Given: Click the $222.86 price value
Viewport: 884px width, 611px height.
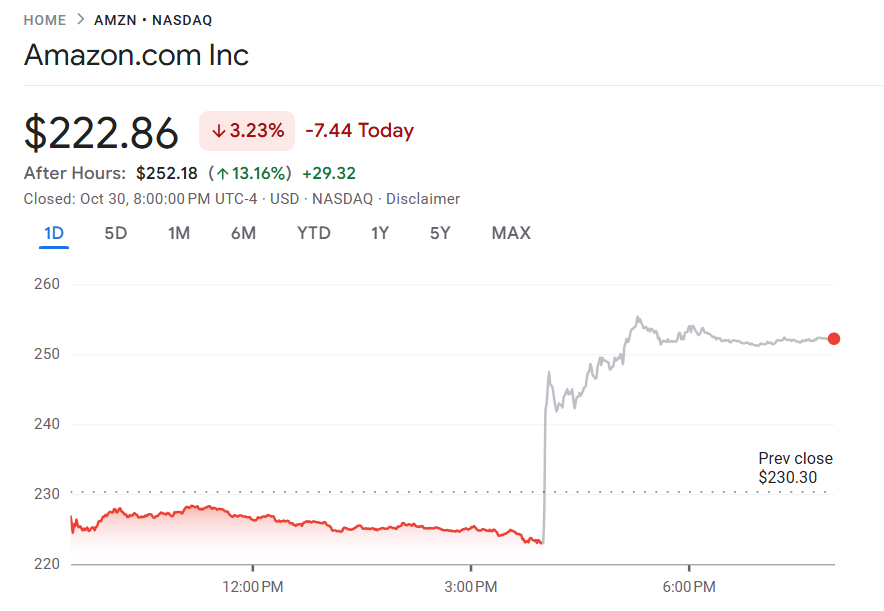Looking at the screenshot, I should pyautogui.click(x=101, y=132).
